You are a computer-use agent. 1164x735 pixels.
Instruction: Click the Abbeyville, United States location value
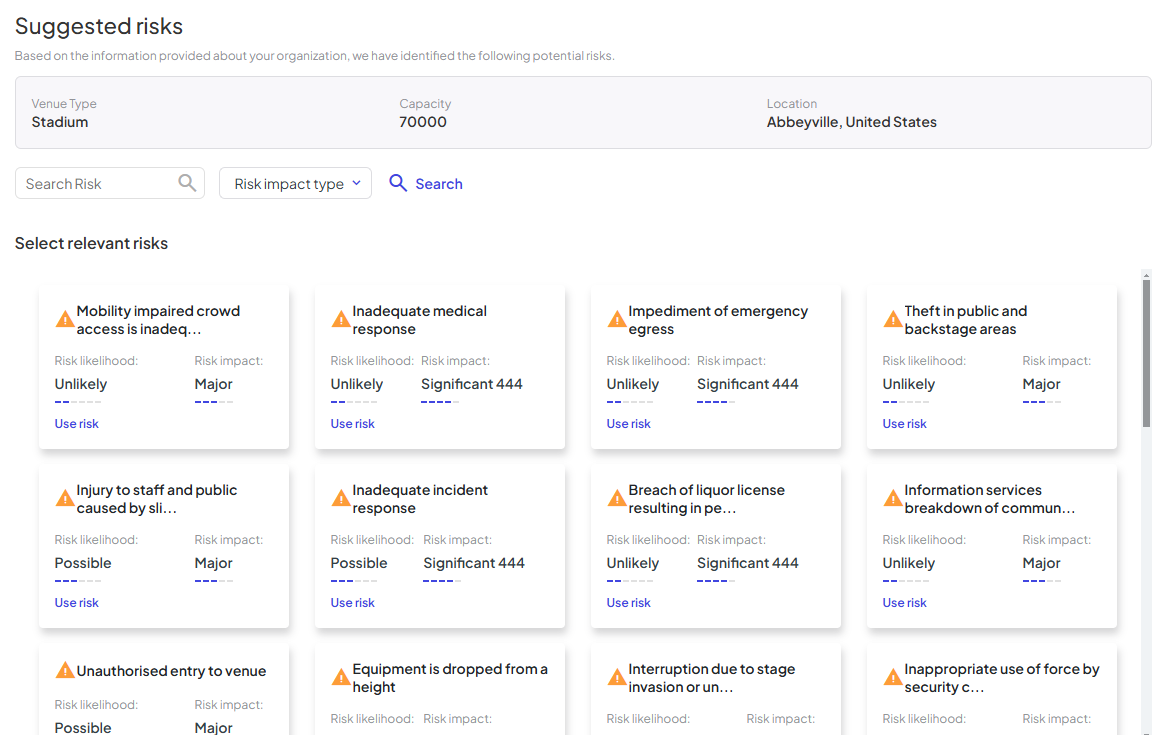click(851, 122)
